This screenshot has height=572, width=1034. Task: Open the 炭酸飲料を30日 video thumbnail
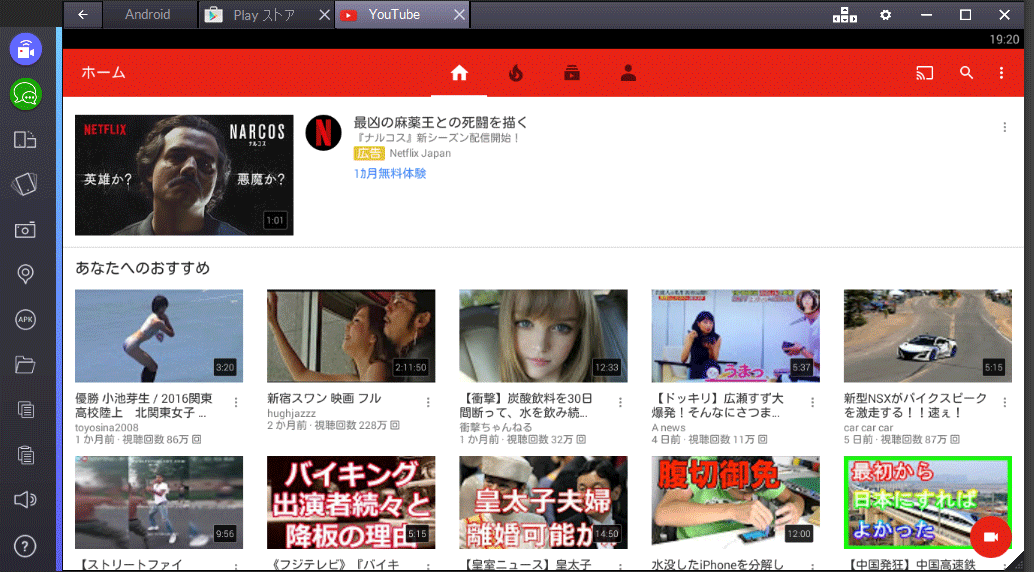click(543, 336)
